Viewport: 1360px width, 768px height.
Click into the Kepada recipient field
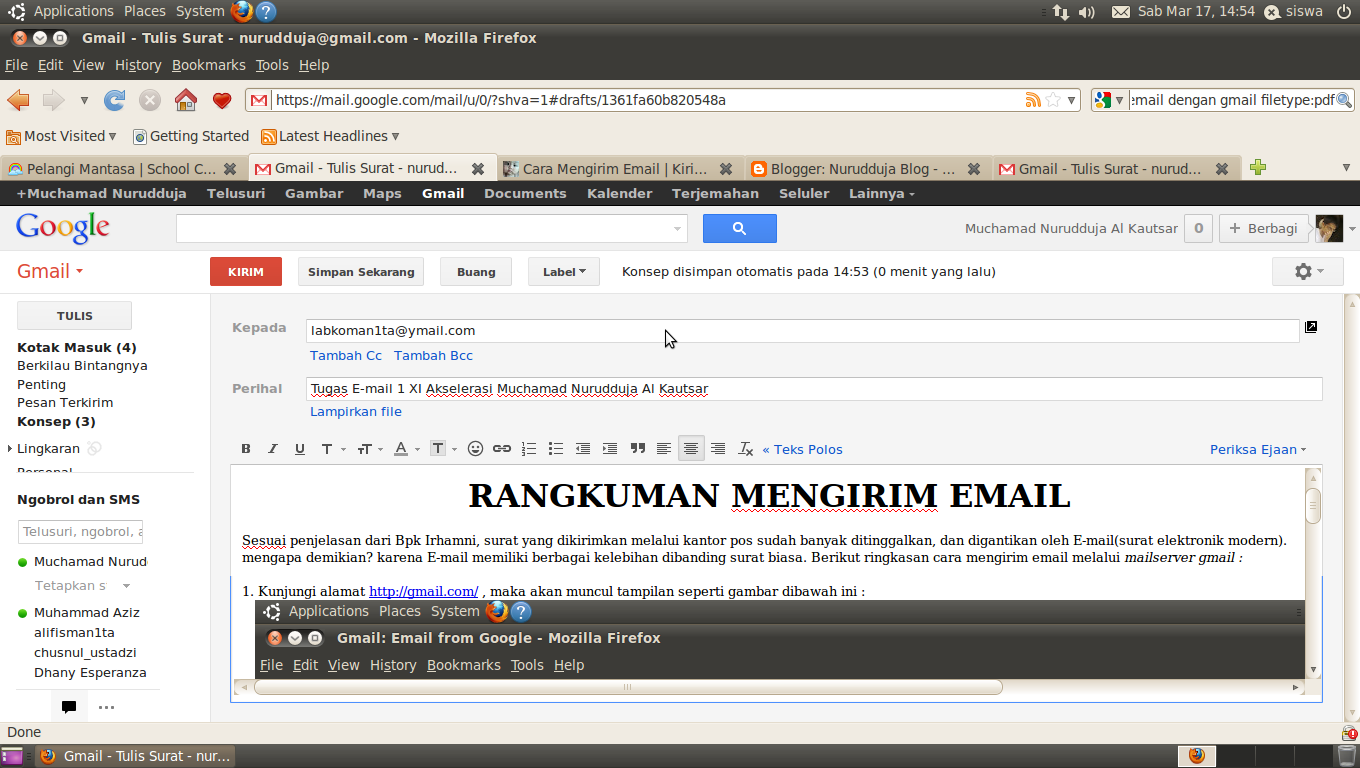click(x=803, y=331)
